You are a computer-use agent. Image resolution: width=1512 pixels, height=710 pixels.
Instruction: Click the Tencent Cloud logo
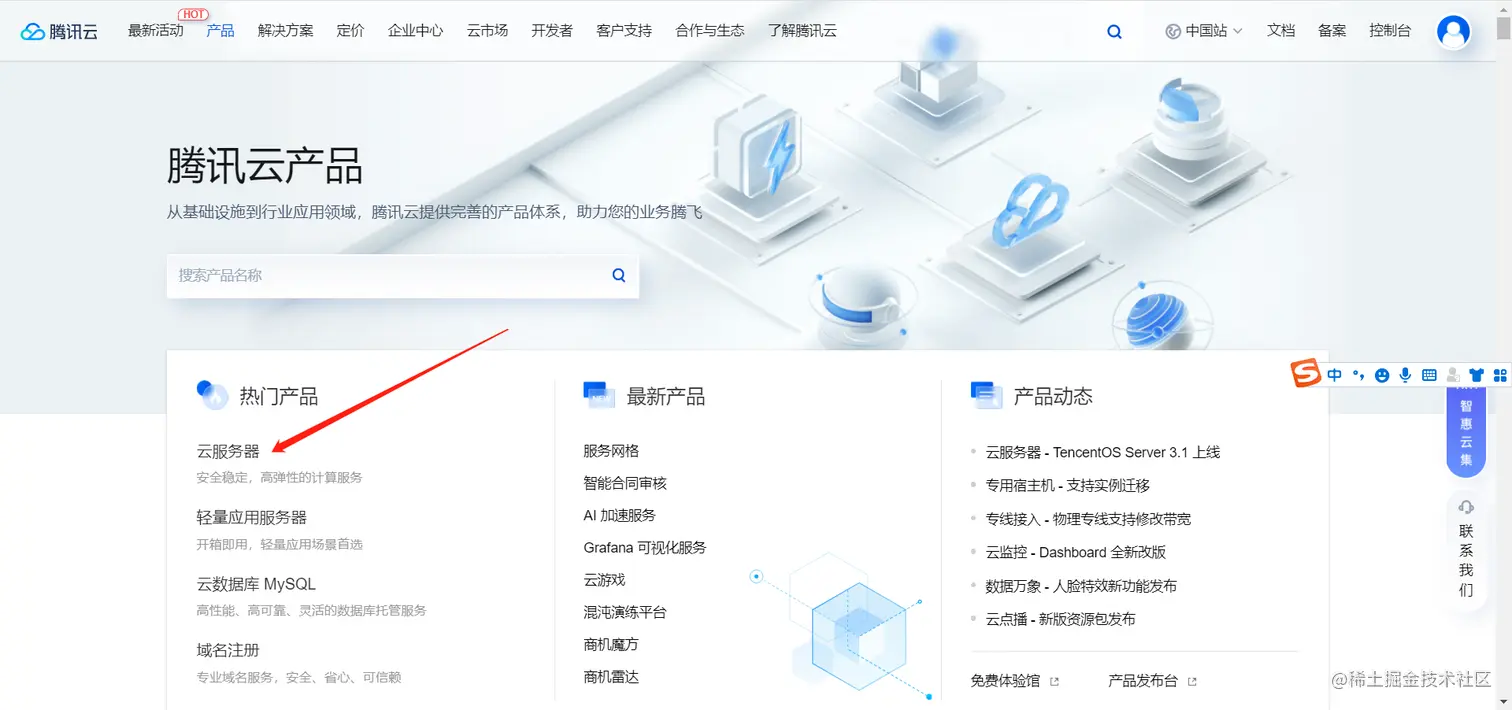[59, 31]
